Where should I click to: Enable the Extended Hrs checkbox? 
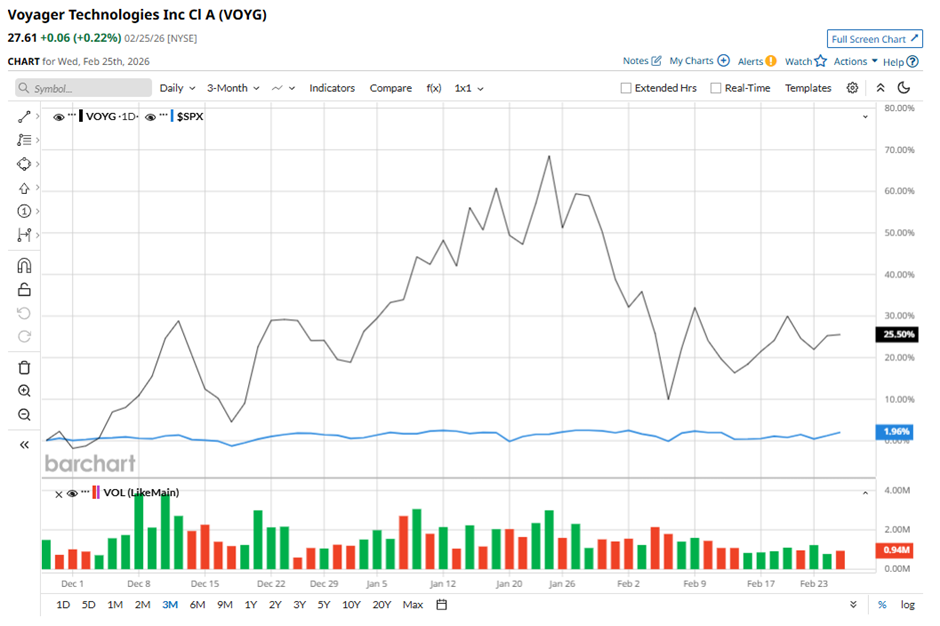pos(626,88)
